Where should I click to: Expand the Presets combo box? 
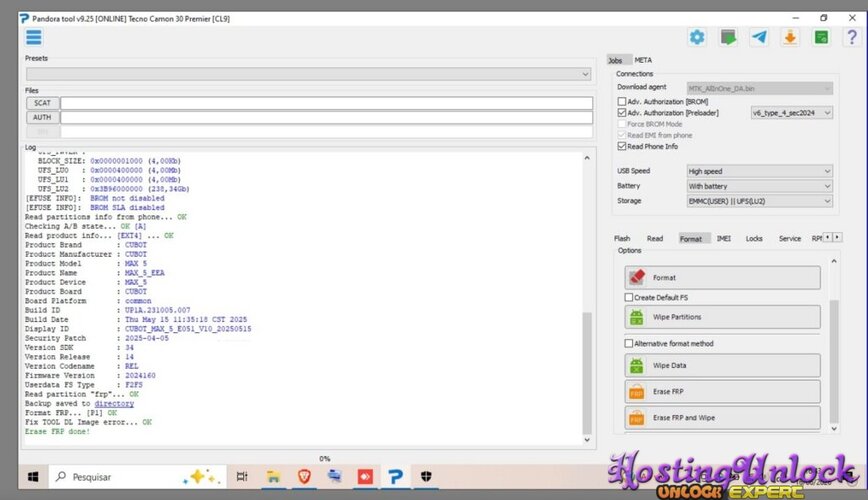(x=308, y=74)
